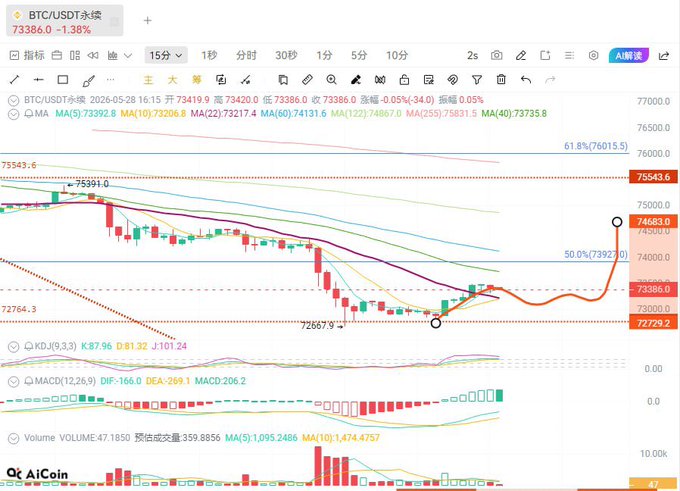Open the 15分 timeframe dropdown

[x=166, y=56]
